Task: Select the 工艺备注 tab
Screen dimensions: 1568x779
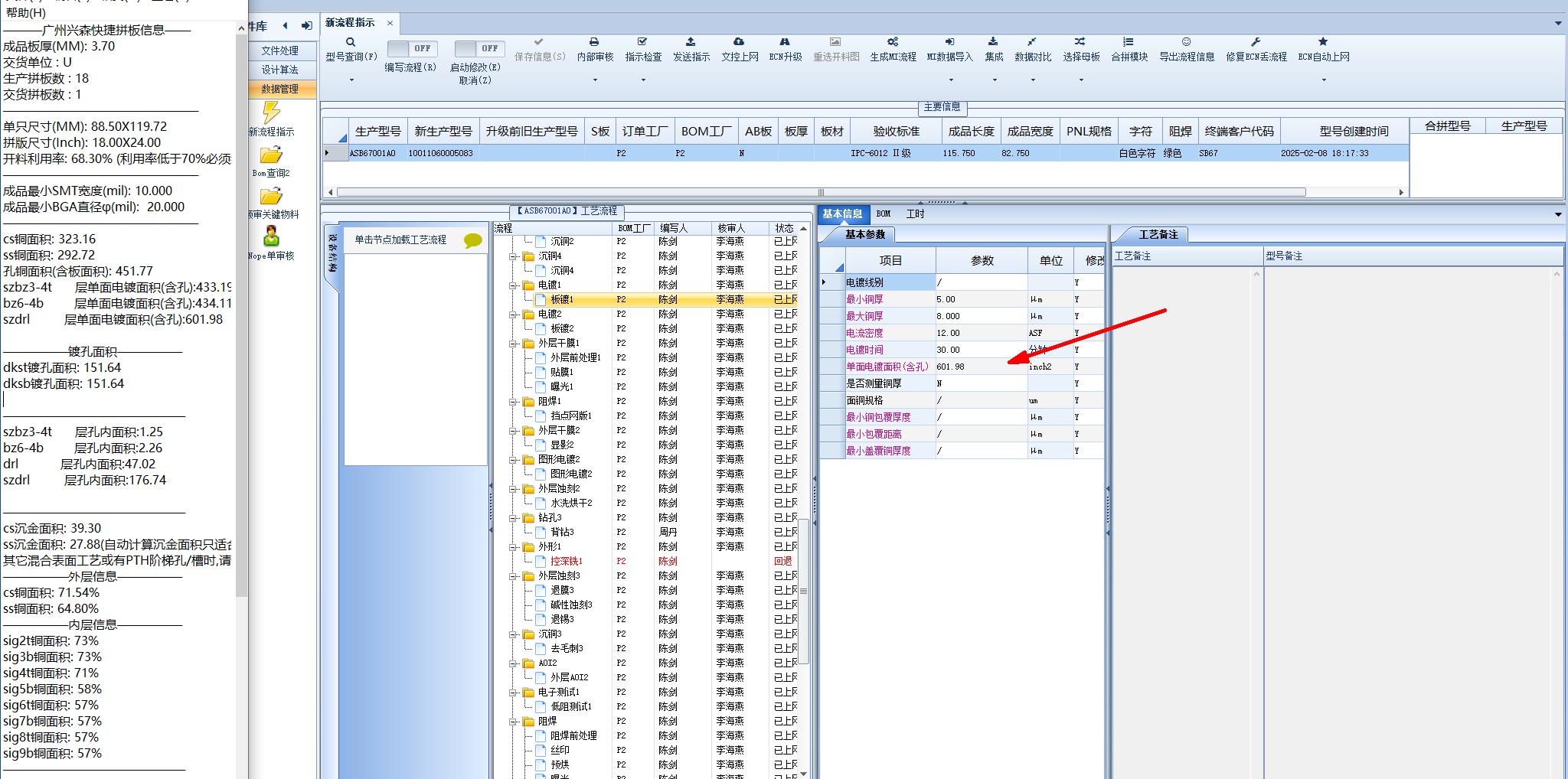Action: coord(1158,235)
